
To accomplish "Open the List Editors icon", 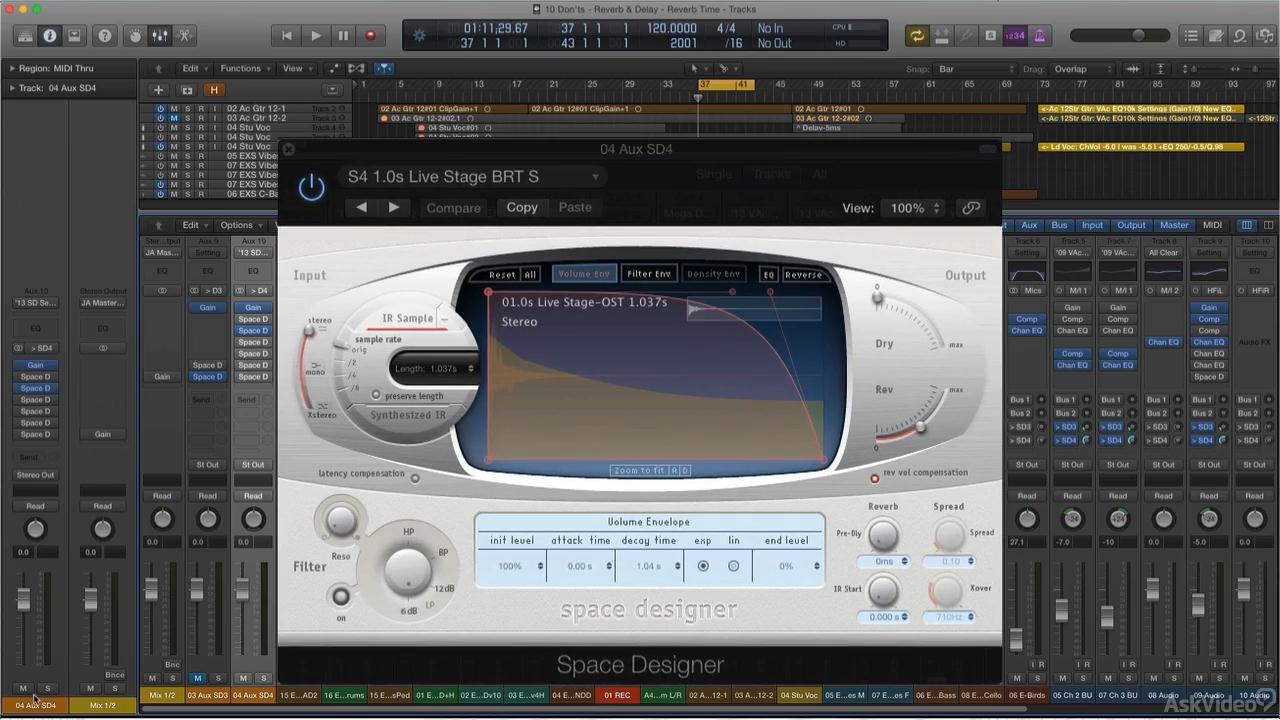I will pyautogui.click(x=1191, y=36).
